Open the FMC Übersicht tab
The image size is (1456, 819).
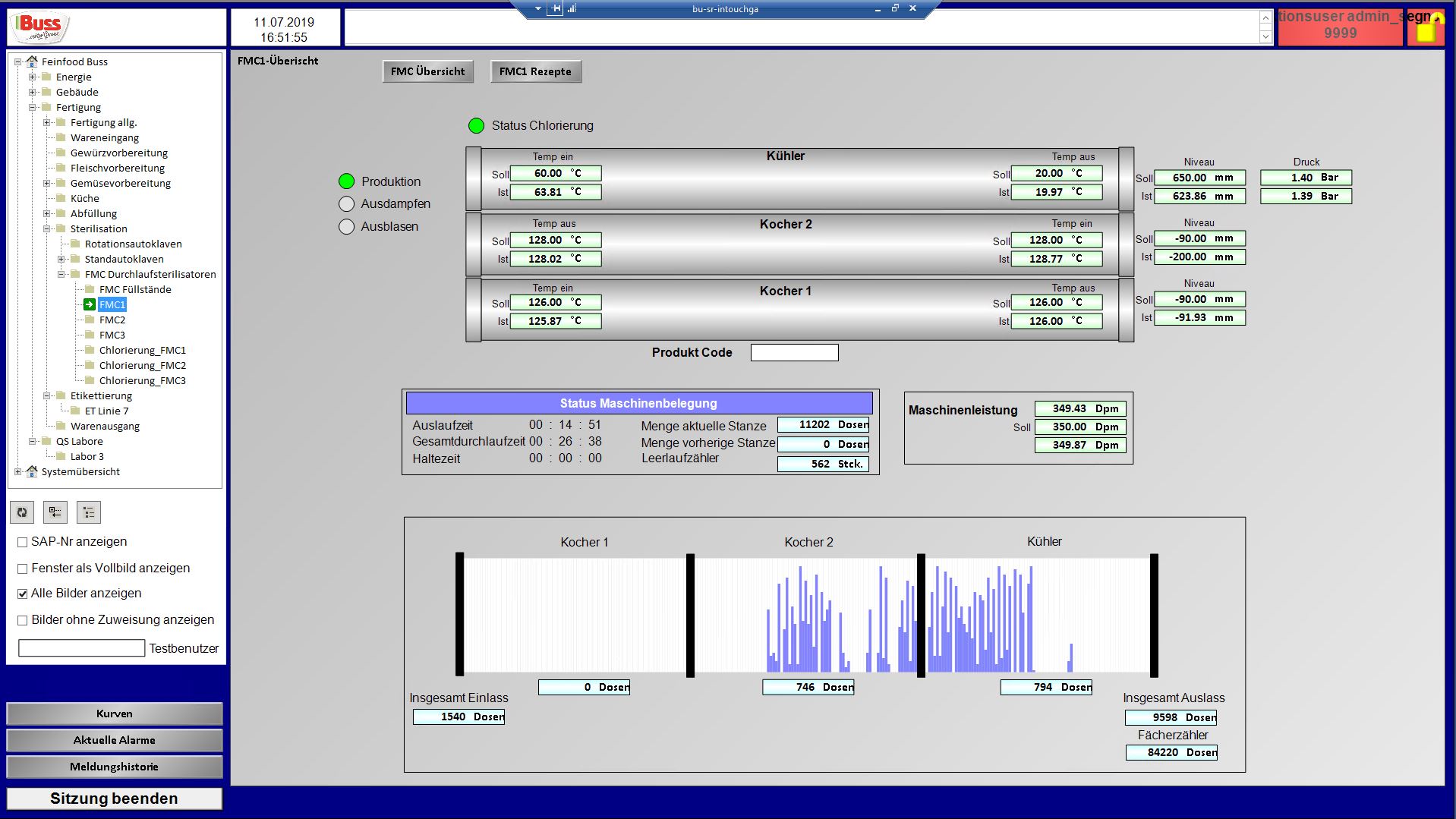click(x=427, y=71)
